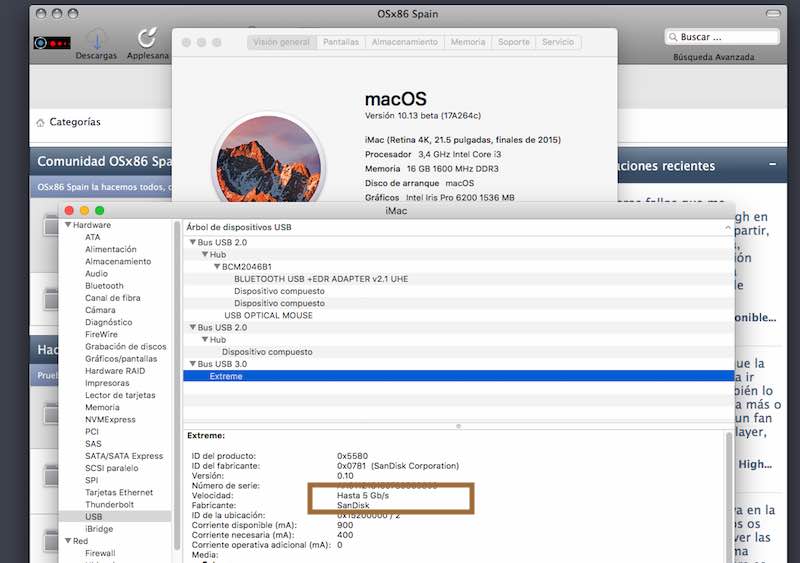
Task: Click the details pane vertical scrollbar
Action: [729, 497]
